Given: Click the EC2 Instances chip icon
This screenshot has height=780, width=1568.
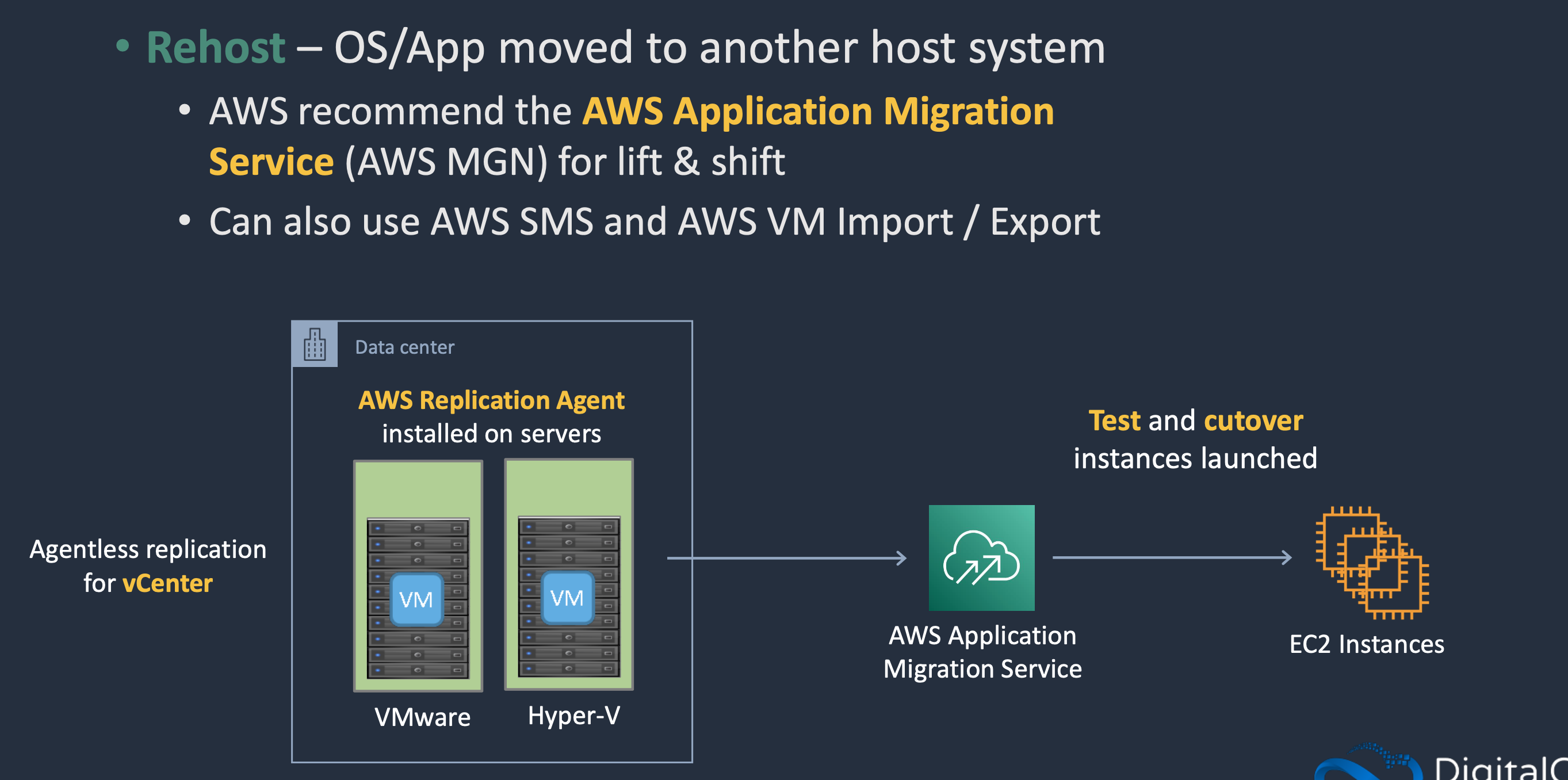Looking at the screenshot, I should (x=1372, y=563).
